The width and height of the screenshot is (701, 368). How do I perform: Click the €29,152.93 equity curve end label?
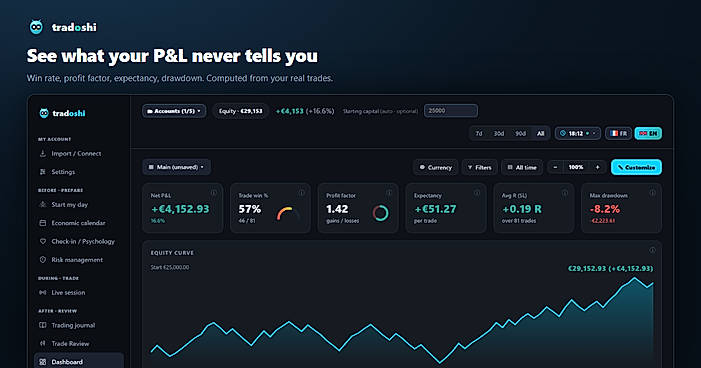(x=610, y=268)
